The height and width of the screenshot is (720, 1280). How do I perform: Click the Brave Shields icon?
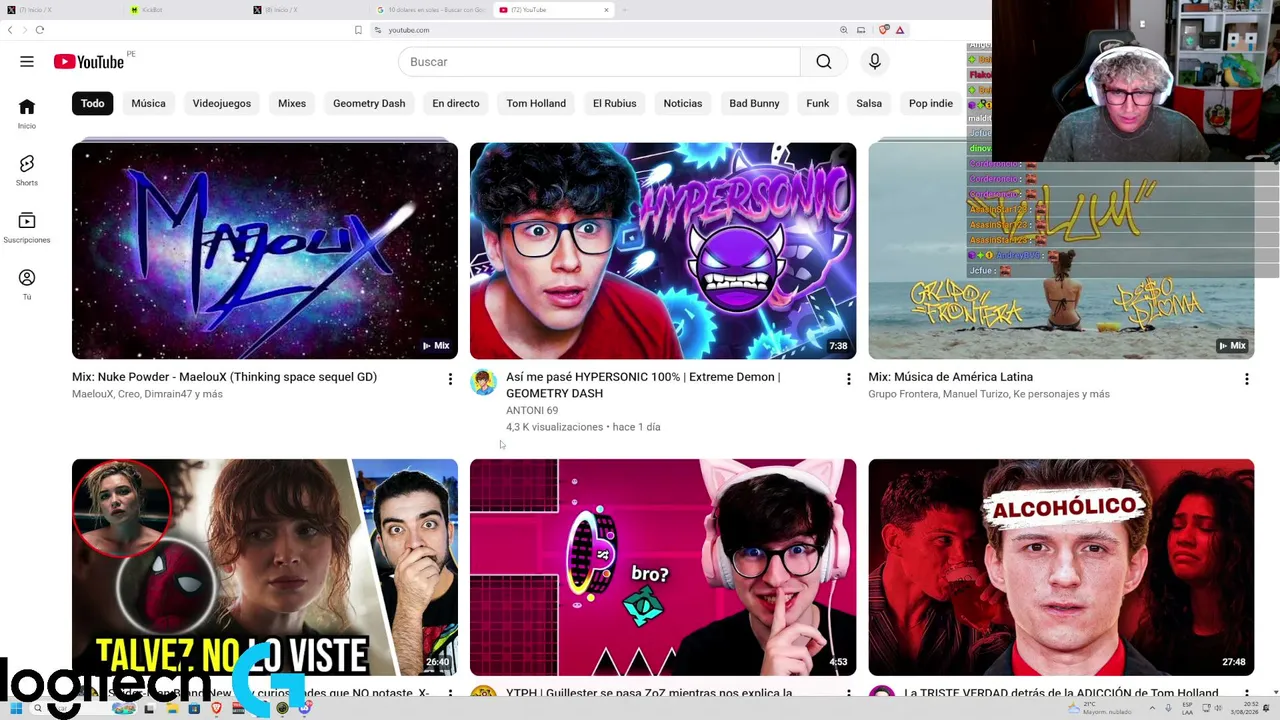(883, 30)
